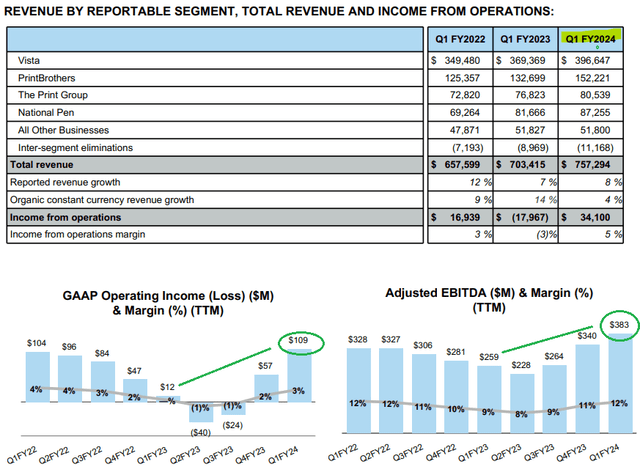The image size is (640, 467).
Task: Click All Other Businesses value 51,827
Action: click(530, 130)
